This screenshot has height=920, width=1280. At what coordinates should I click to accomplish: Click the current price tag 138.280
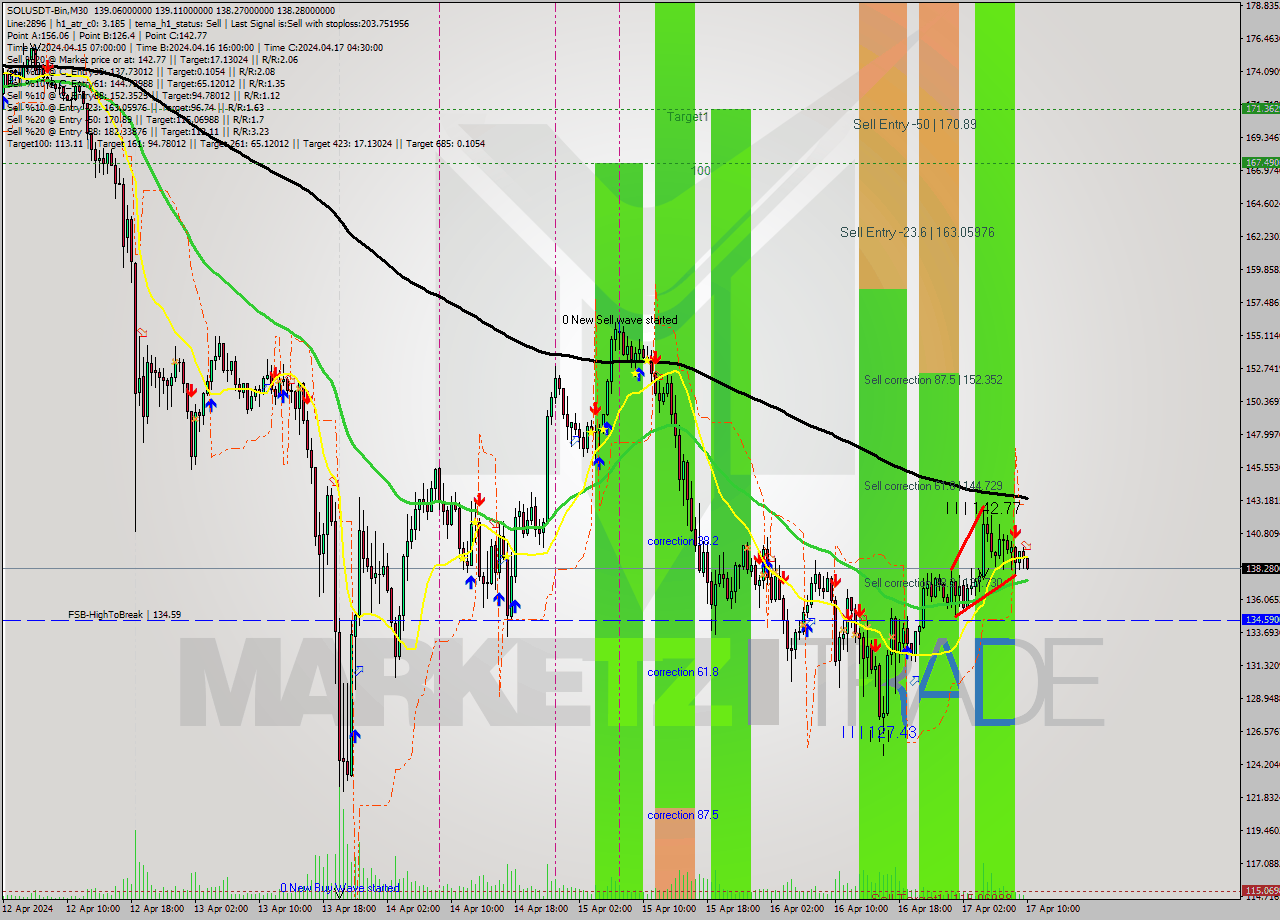pyautogui.click(x=1260, y=568)
